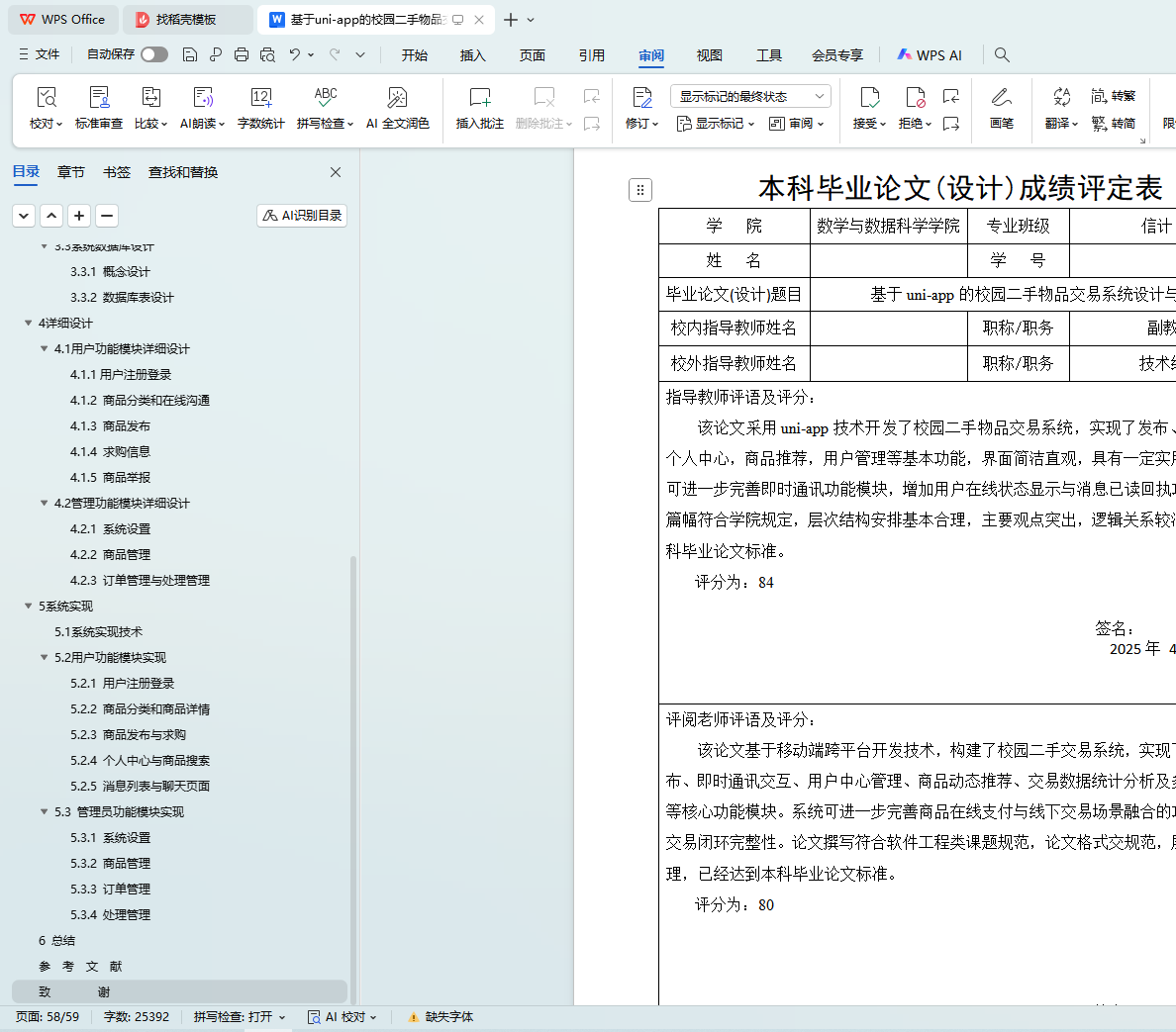Image resolution: width=1176 pixels, height=1032 pixels.
Task: Toggle the 自动保存 autosave switch
Action: [x=154, y=54]
